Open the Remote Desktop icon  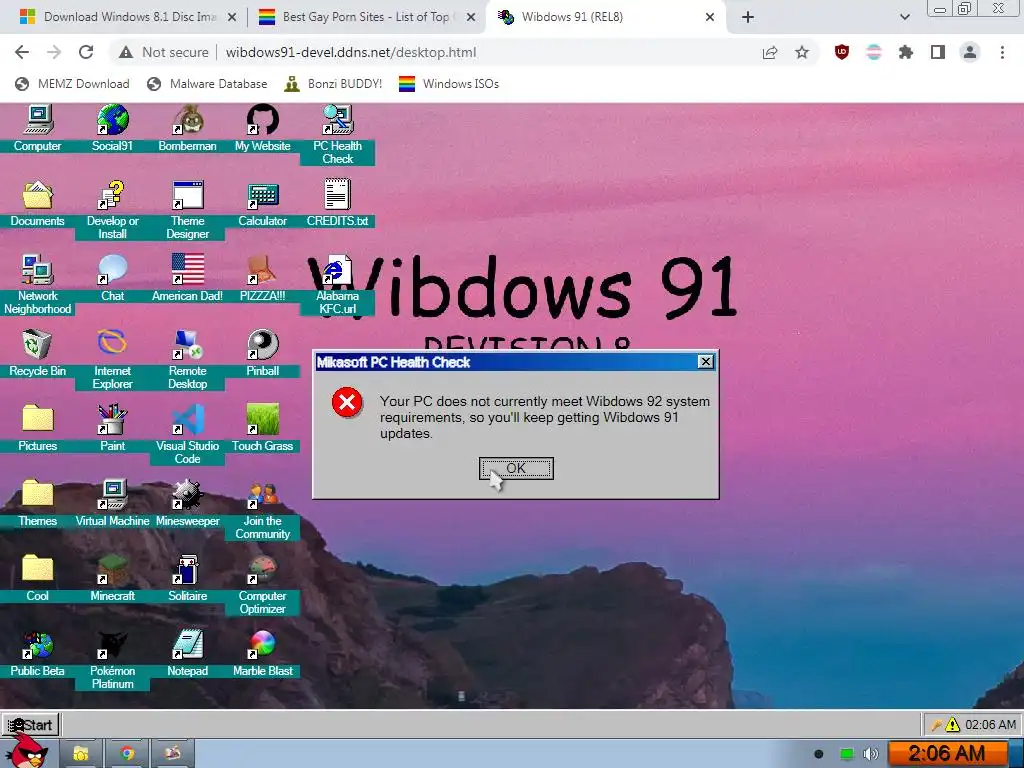187,359
